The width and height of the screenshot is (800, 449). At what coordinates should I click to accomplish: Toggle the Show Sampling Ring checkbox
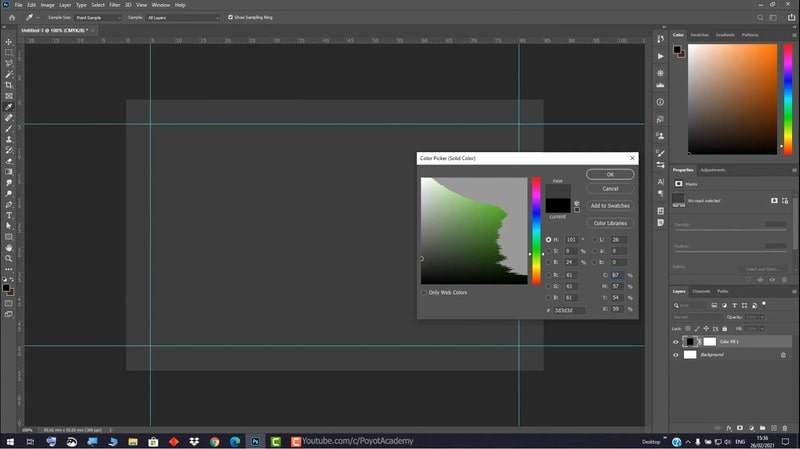click(x=230, y=17)
